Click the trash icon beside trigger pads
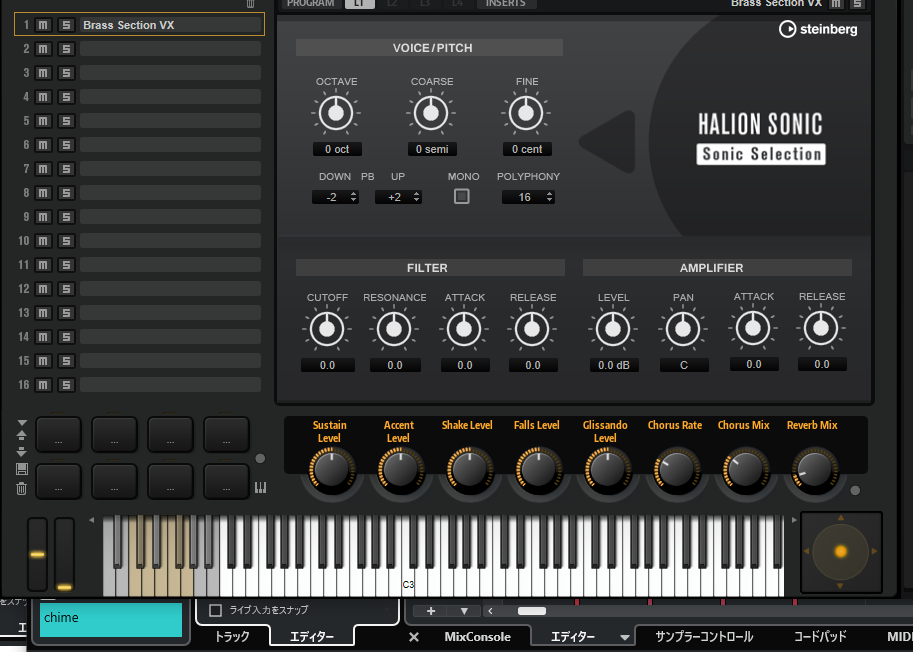 click(x=22, y=488)
